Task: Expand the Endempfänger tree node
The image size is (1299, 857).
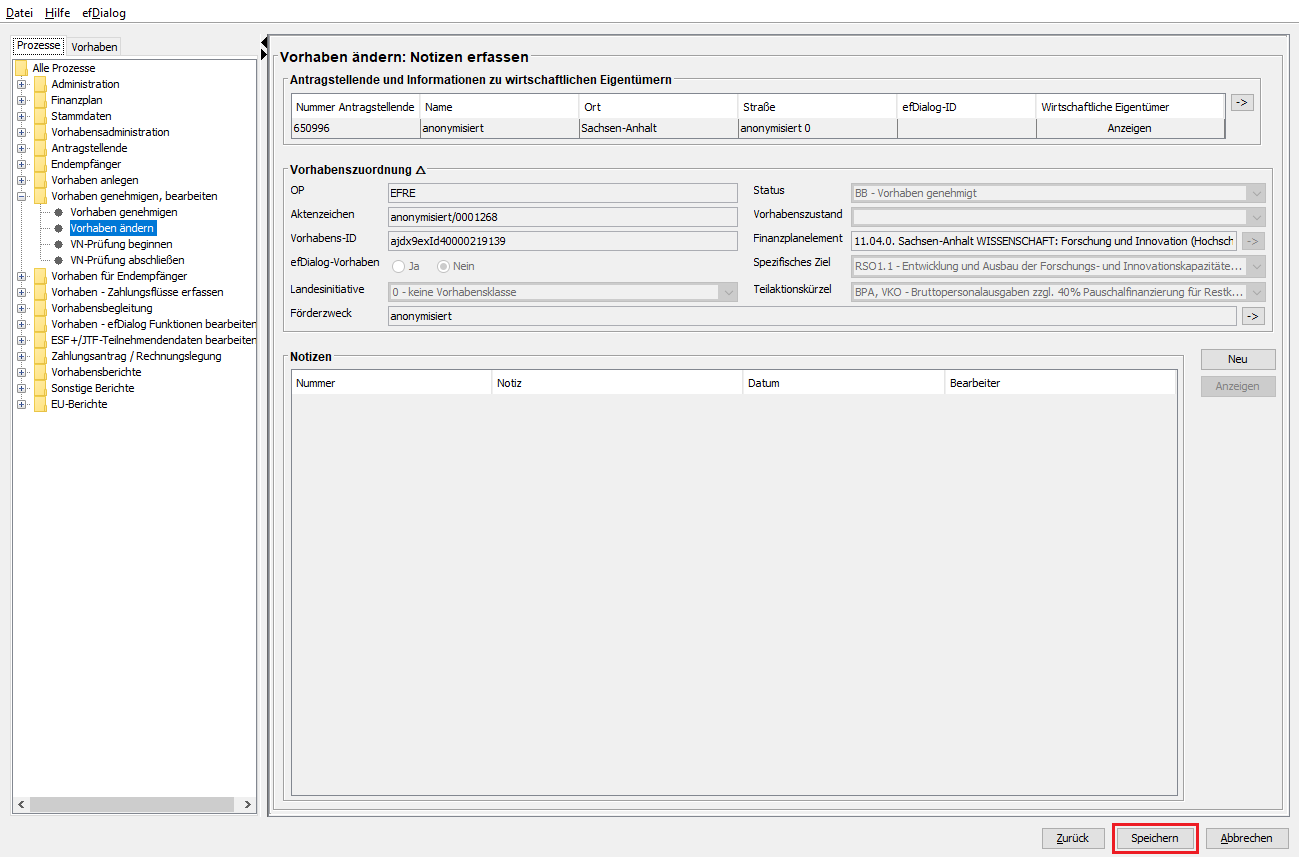Action: [21, 164]
